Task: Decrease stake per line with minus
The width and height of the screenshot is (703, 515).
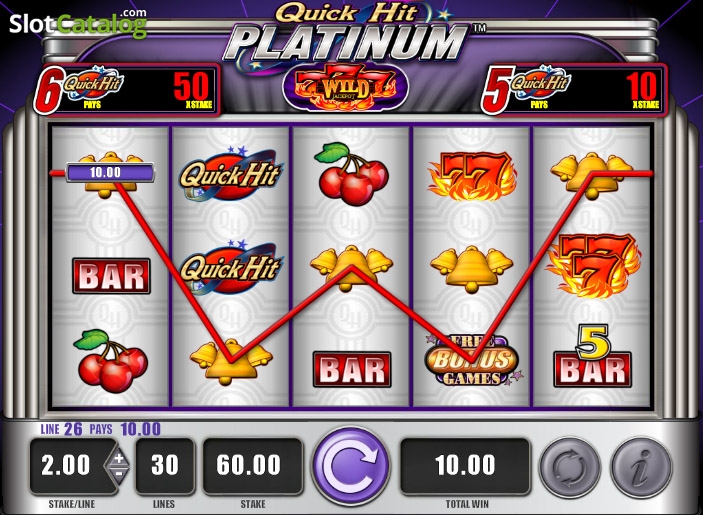Action: [x=118, y=473]
